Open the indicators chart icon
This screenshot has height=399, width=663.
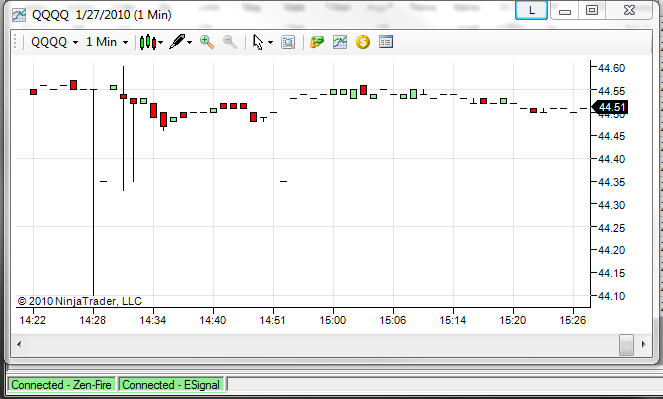pos(340,42)
